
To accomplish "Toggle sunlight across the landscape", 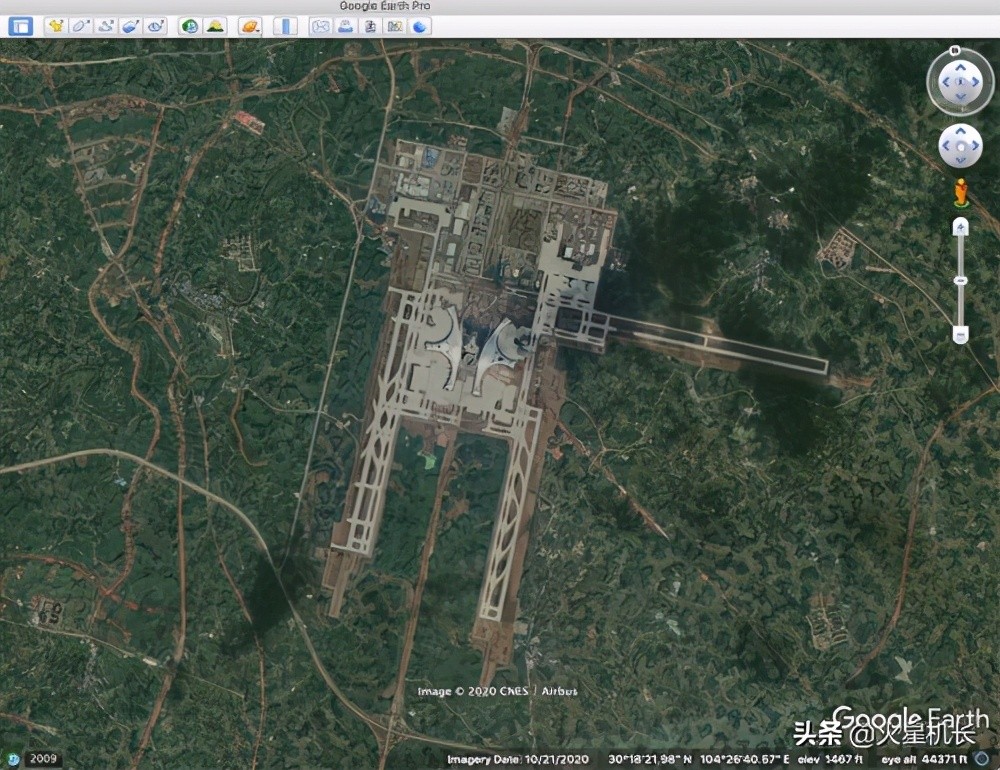I will [214, 26].
